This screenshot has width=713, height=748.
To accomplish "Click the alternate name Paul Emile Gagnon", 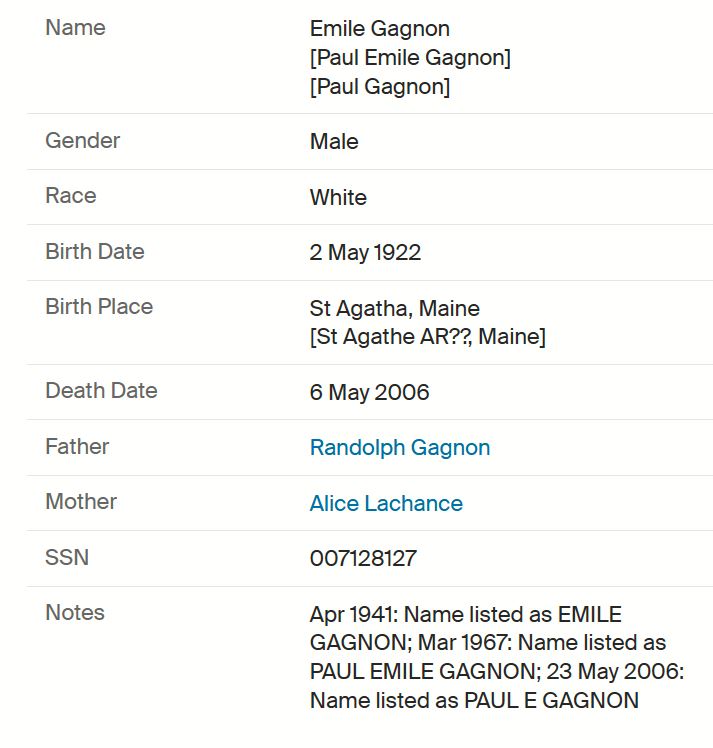I will [x=410, y=58].
